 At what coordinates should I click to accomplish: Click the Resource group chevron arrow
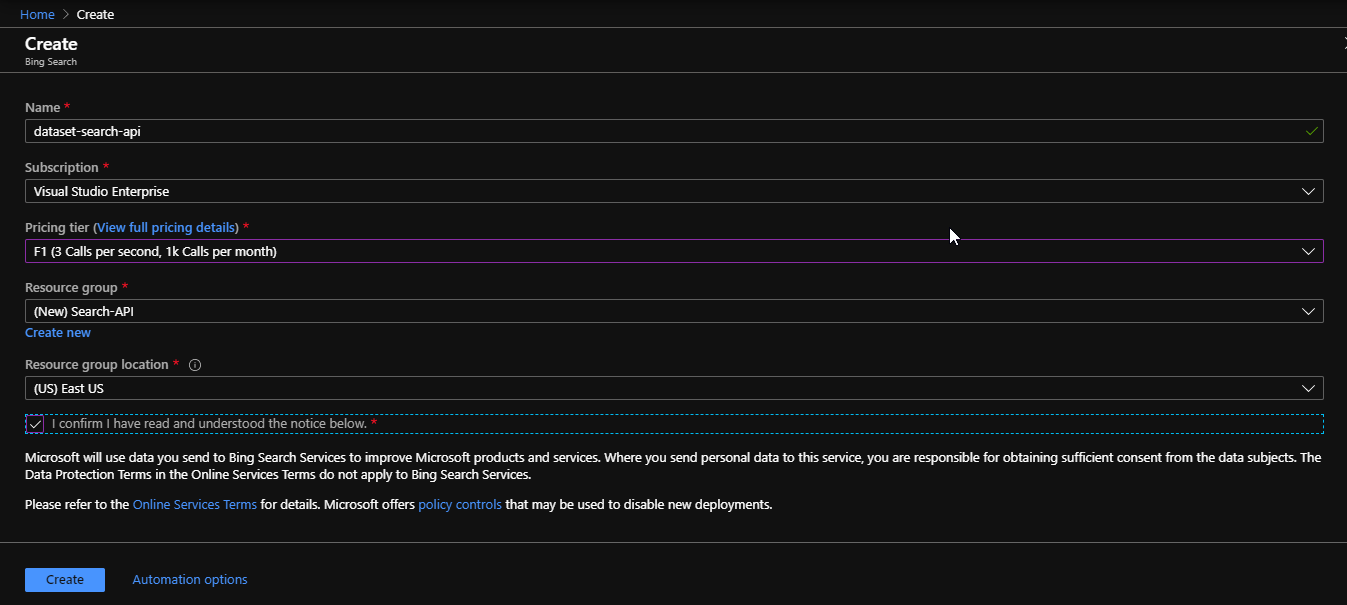[x=1309, y=311]
